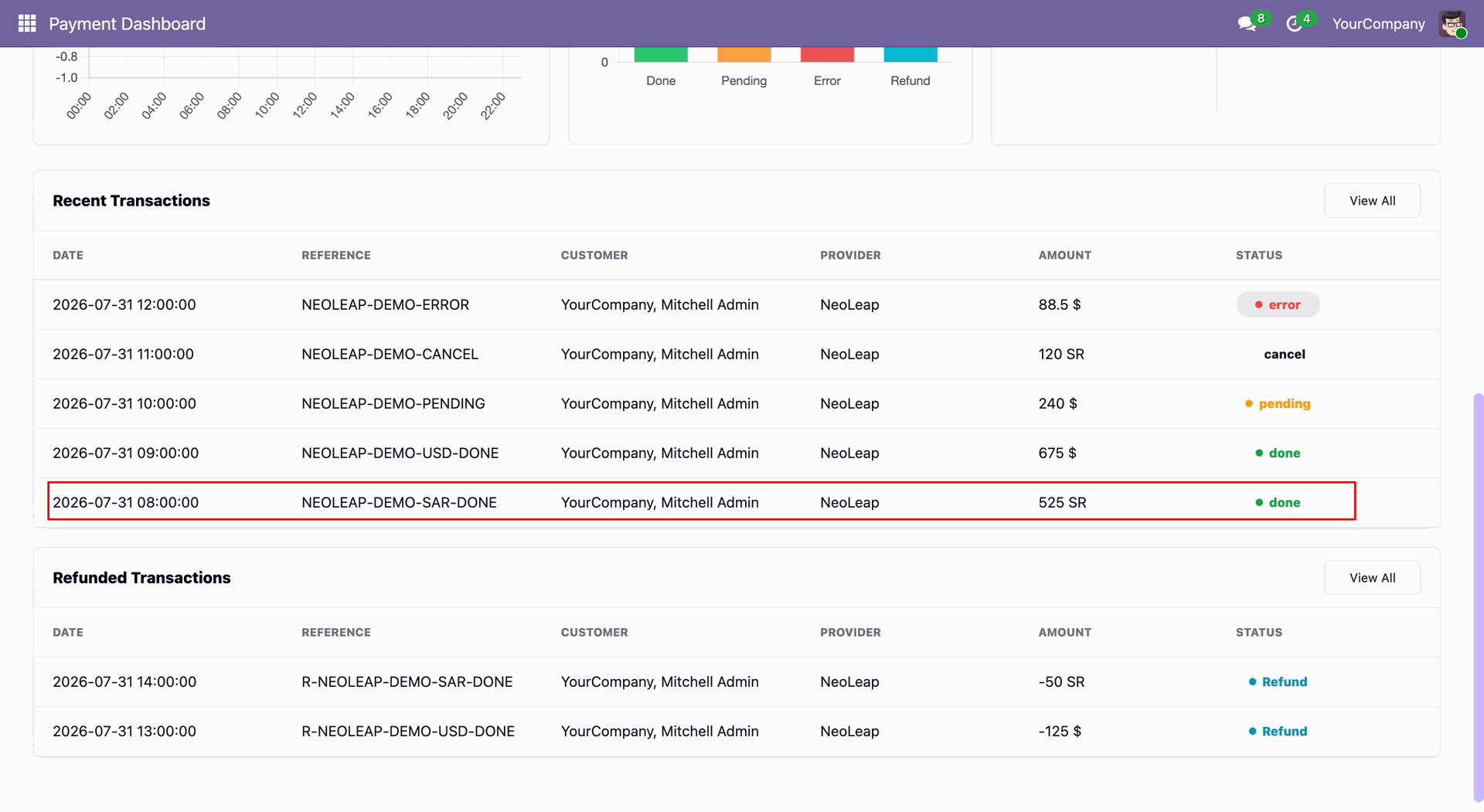Screen dimensions: 1484x812
Task: Open the NEOLEAP-DEMO-USD-DONE transaction
Action: (737, 453)
